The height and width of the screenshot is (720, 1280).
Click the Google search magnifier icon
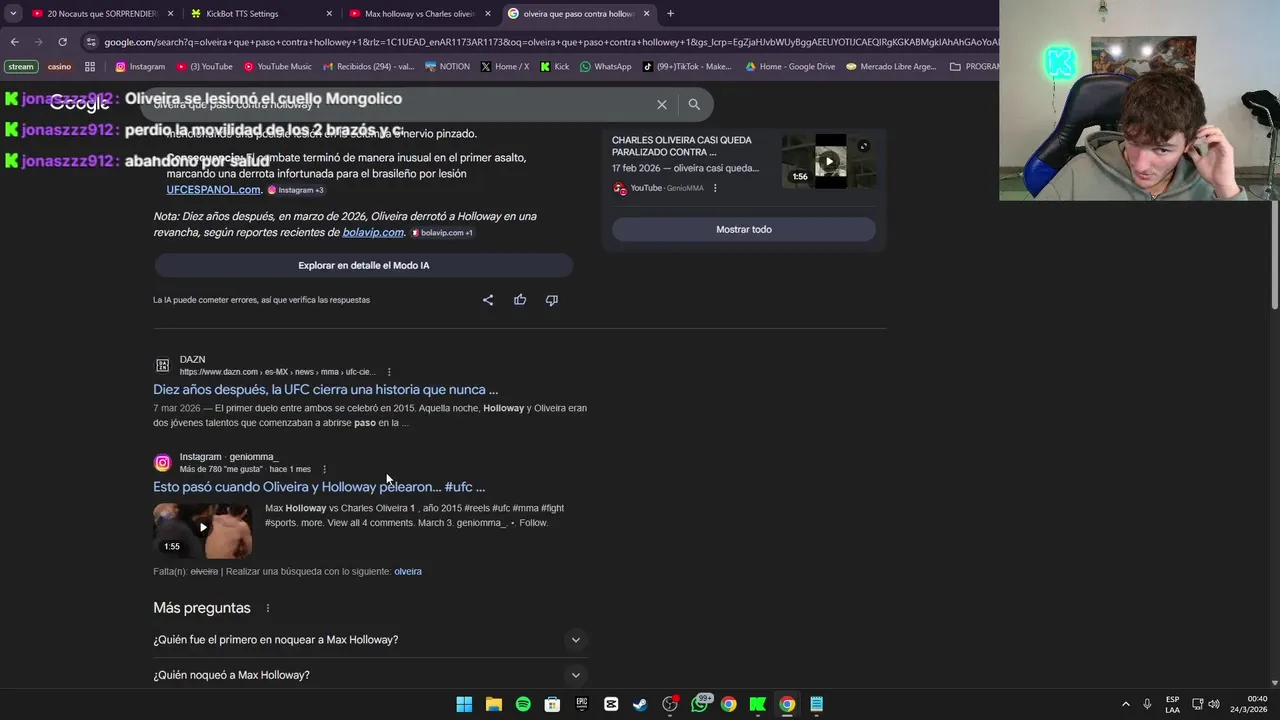[694, 104]
